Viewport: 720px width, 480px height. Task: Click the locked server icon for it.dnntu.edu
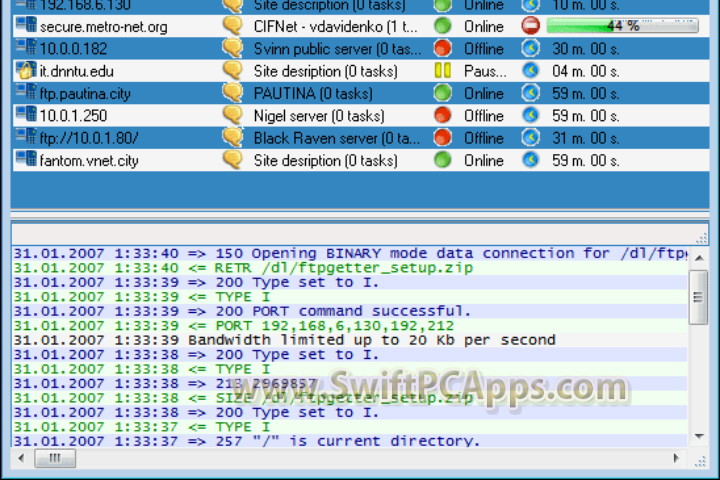coord(26,70)
